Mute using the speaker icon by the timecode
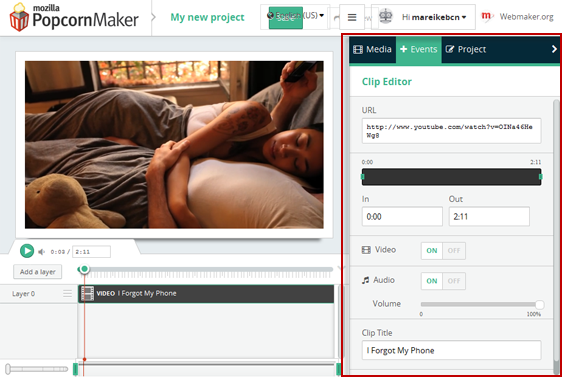 coord(42,252)
